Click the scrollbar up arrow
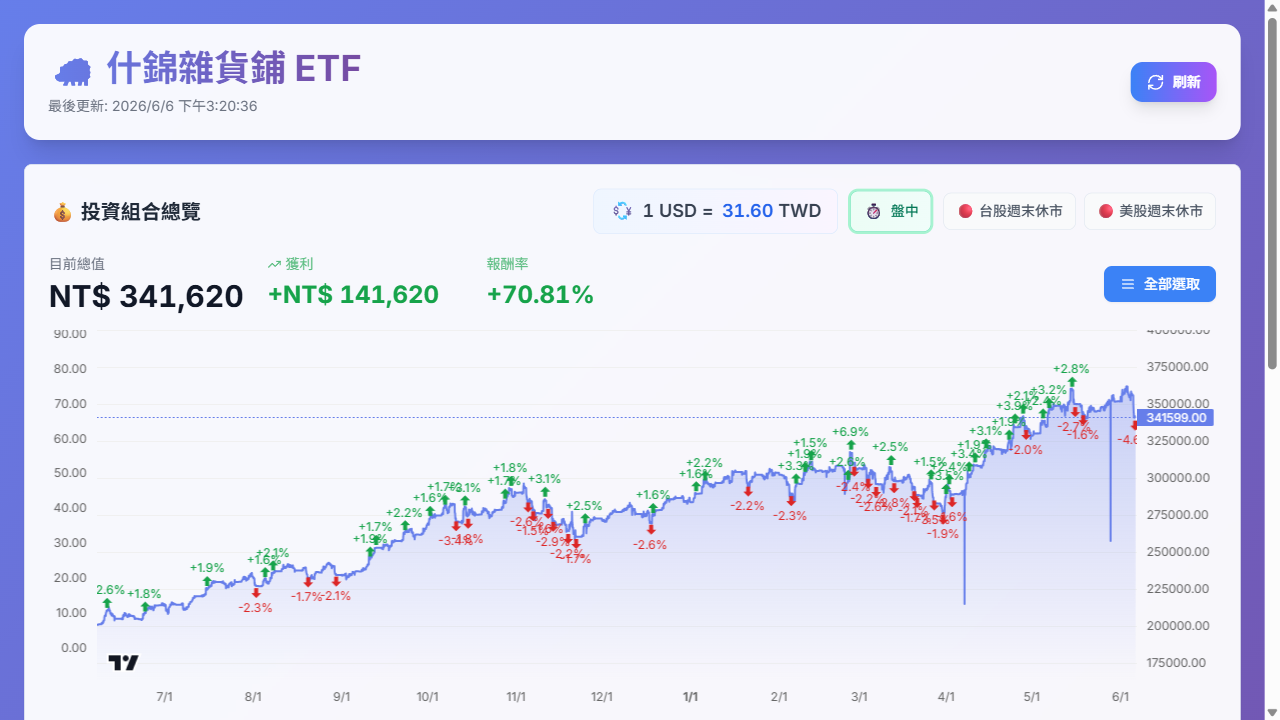 tap(1272, 8)
